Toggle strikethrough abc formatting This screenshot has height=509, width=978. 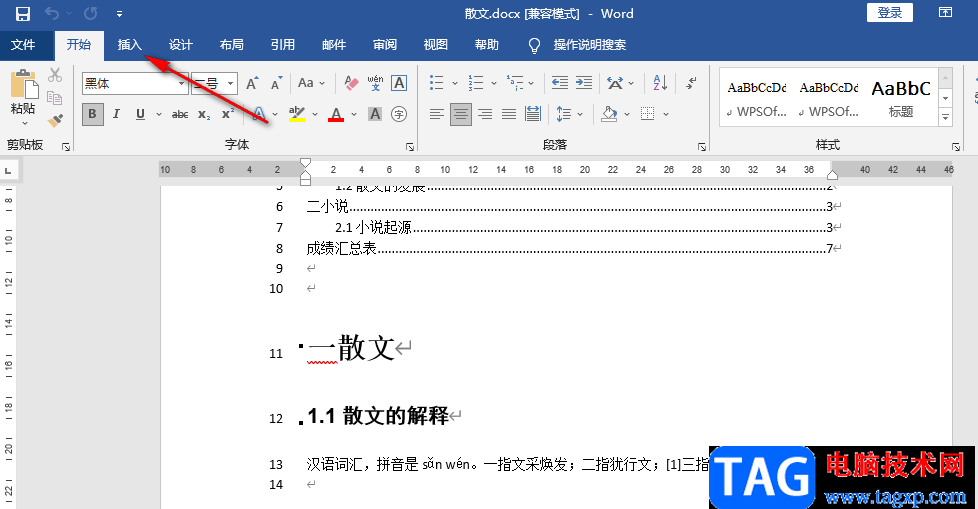(x=180, y=114)
